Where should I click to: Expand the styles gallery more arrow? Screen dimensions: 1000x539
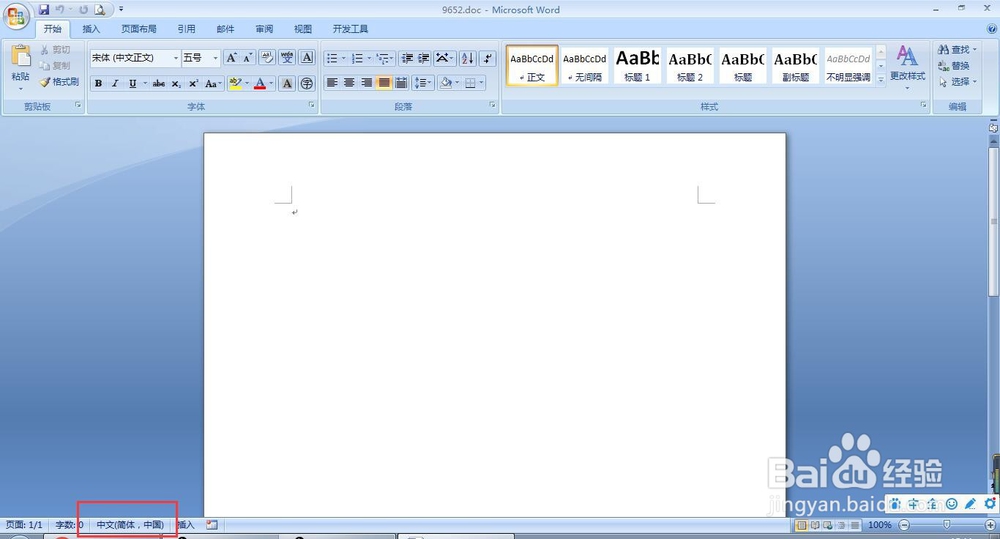(x=881, y=80)
